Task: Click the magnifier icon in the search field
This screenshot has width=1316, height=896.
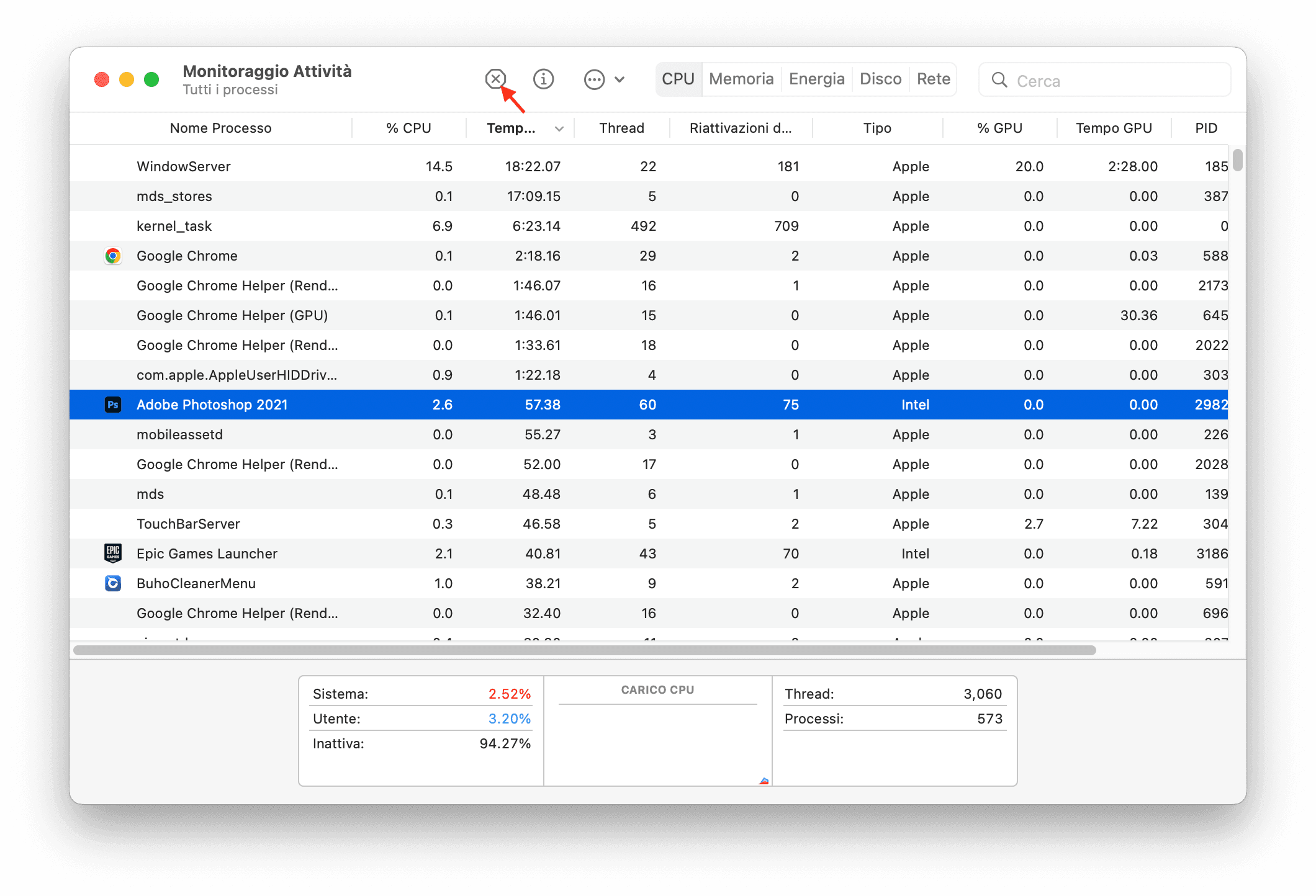Action: click(999, 80)
